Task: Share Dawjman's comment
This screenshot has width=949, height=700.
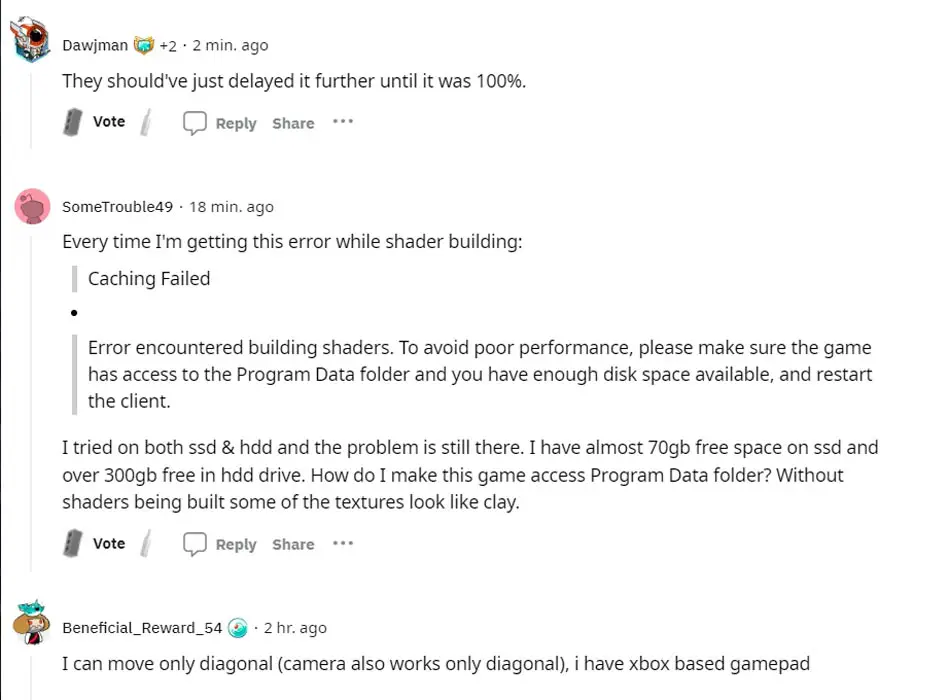Action: 293,123
